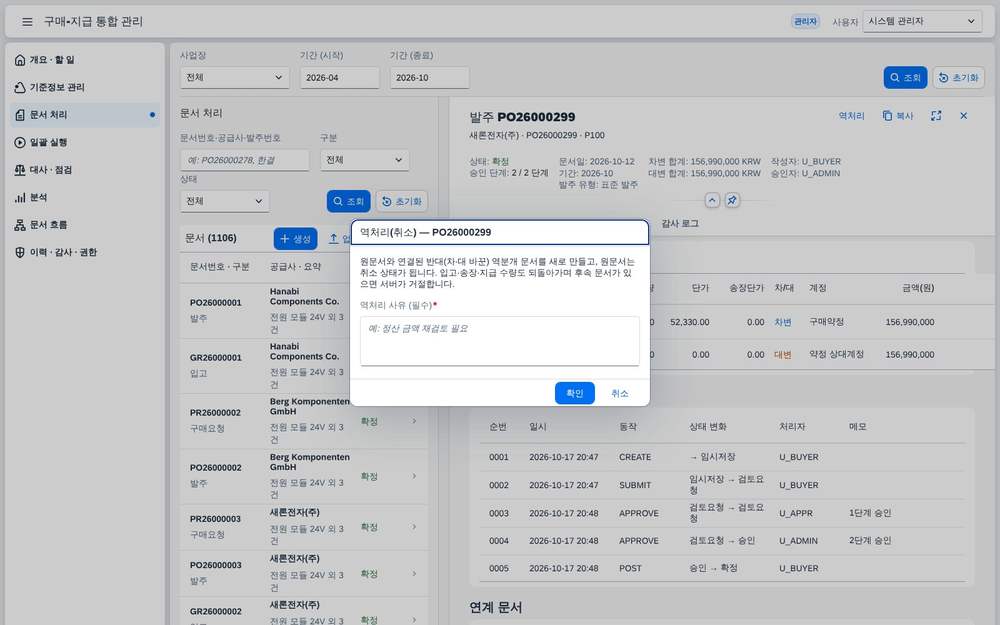
Task: Click the 기간 (시작) 2026-04 field
Action: click(x=339, y=78)
